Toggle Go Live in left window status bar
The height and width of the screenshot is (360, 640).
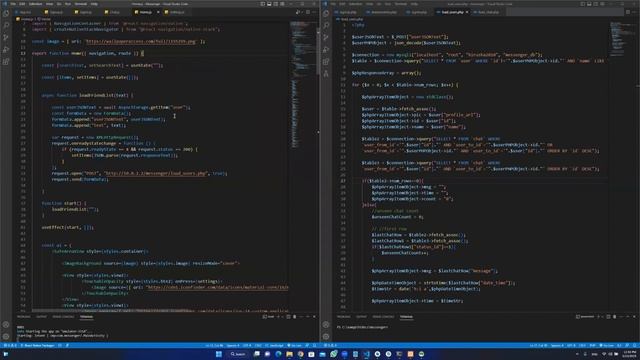coord(295,346)
